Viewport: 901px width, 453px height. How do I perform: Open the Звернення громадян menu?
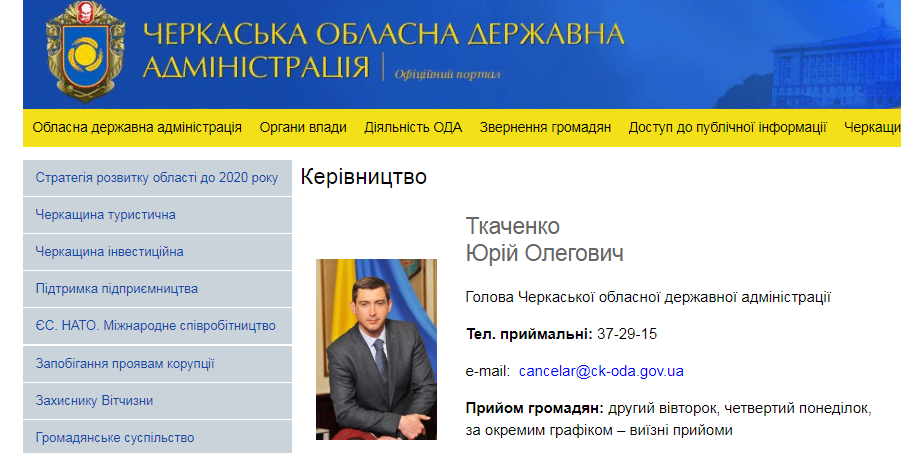coord(545,127)
